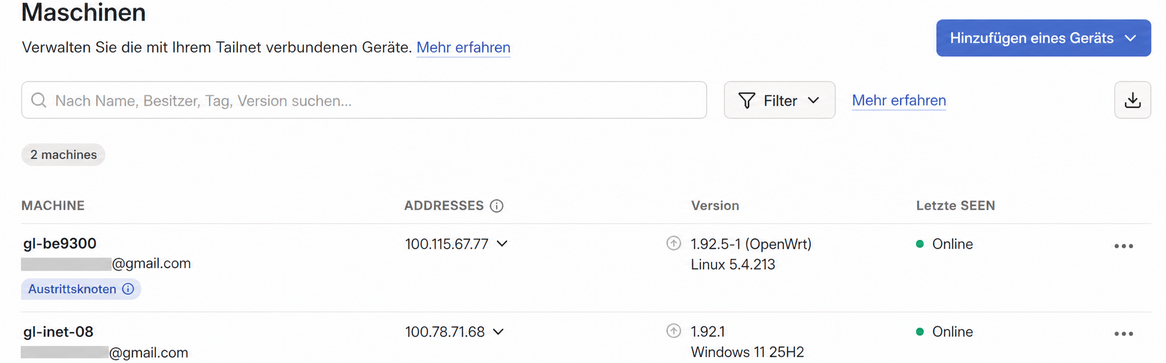Click Online status of gl-inet-08
The image size is (1166, 363).
(x=944, y=331)
